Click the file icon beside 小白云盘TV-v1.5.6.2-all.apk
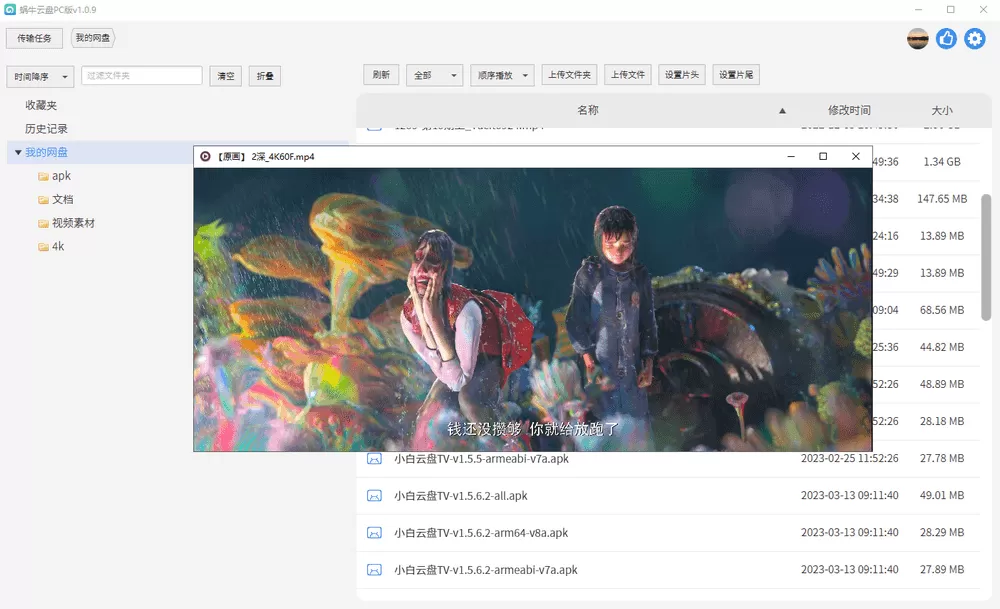The image size is (1000, 609). point(374,495)
